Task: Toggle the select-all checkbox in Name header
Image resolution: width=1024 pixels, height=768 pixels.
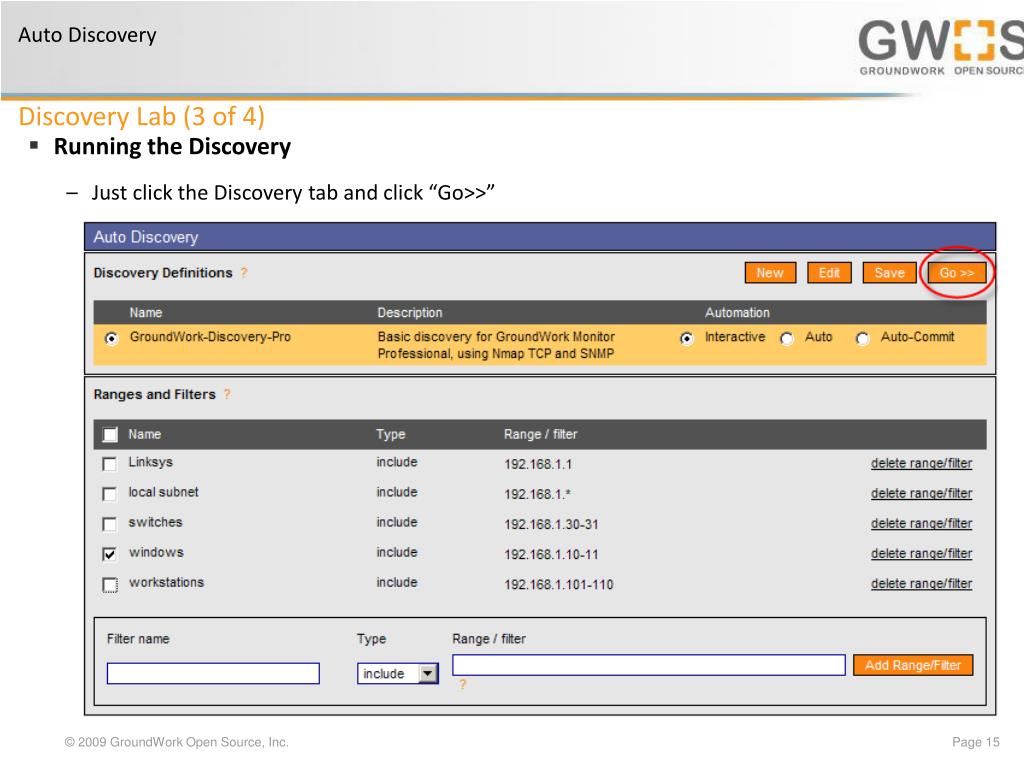Action: pyautogui.click(x=111, y=435)
